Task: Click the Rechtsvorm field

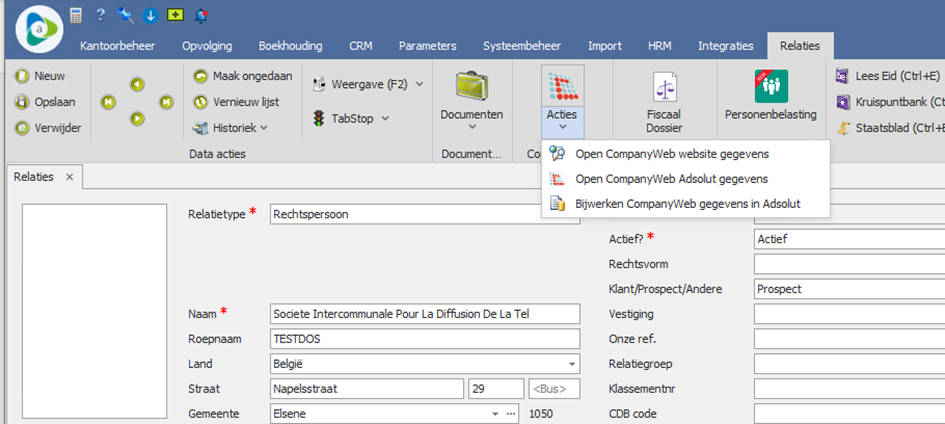Action: 849,264
